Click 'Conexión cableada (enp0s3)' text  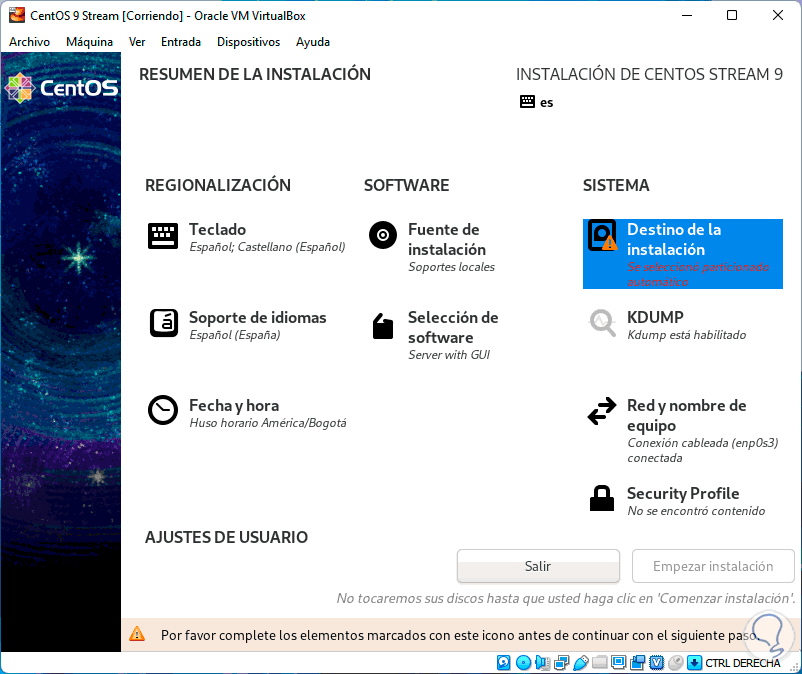pyautogui.click(x=703, y=443)
